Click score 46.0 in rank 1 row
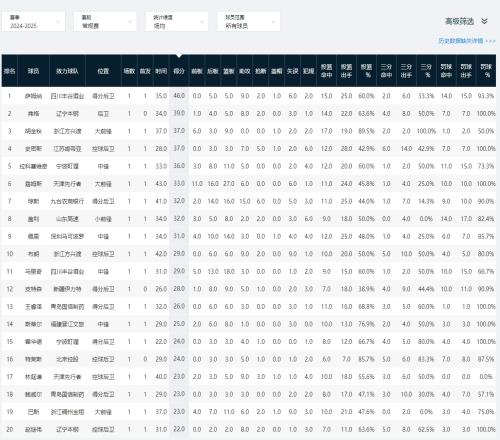 click(179, 96)
